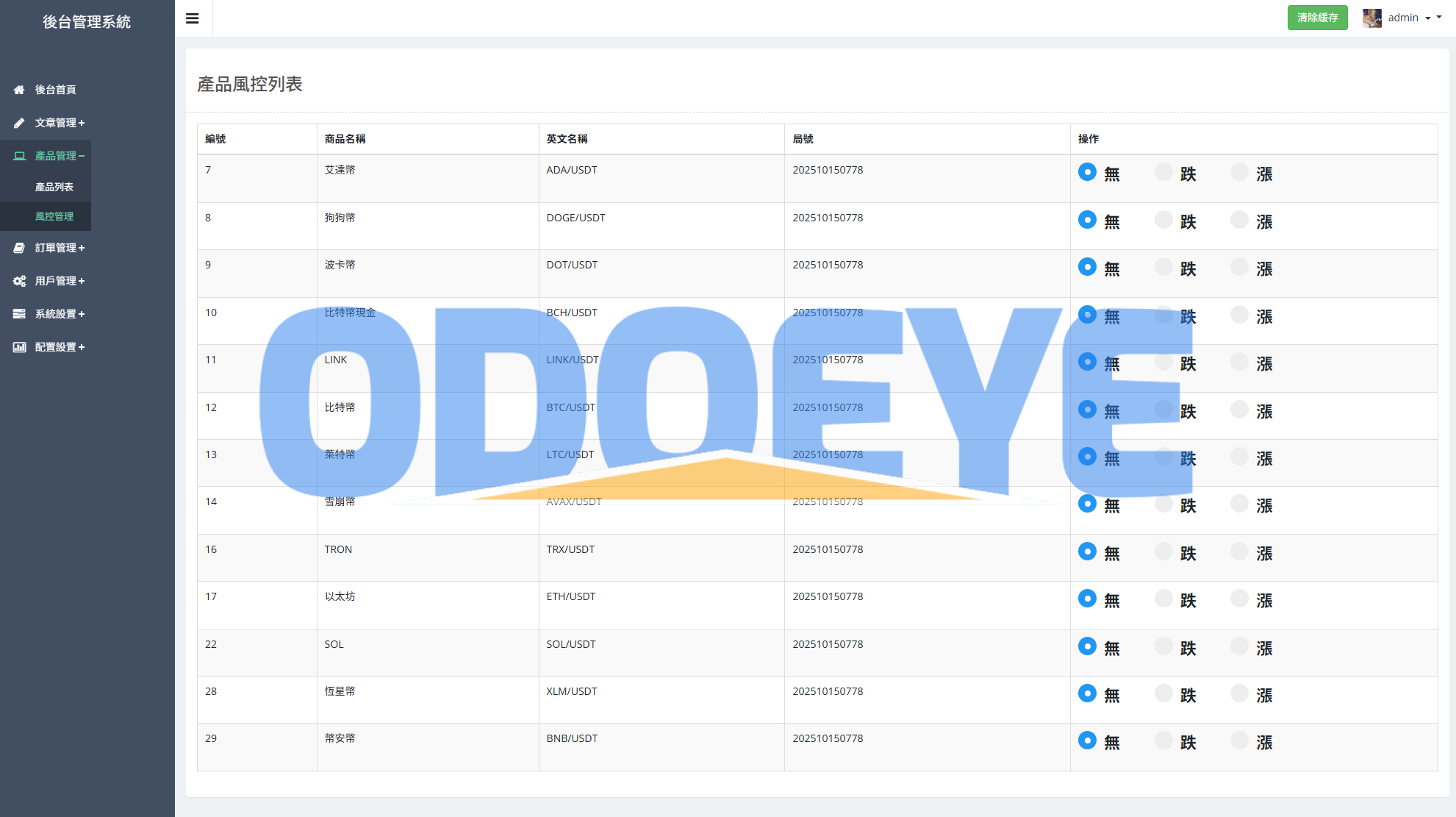Select 跌 radio for ADA/USDT row
The image size is (1456, 817).
pos(1163,172)
